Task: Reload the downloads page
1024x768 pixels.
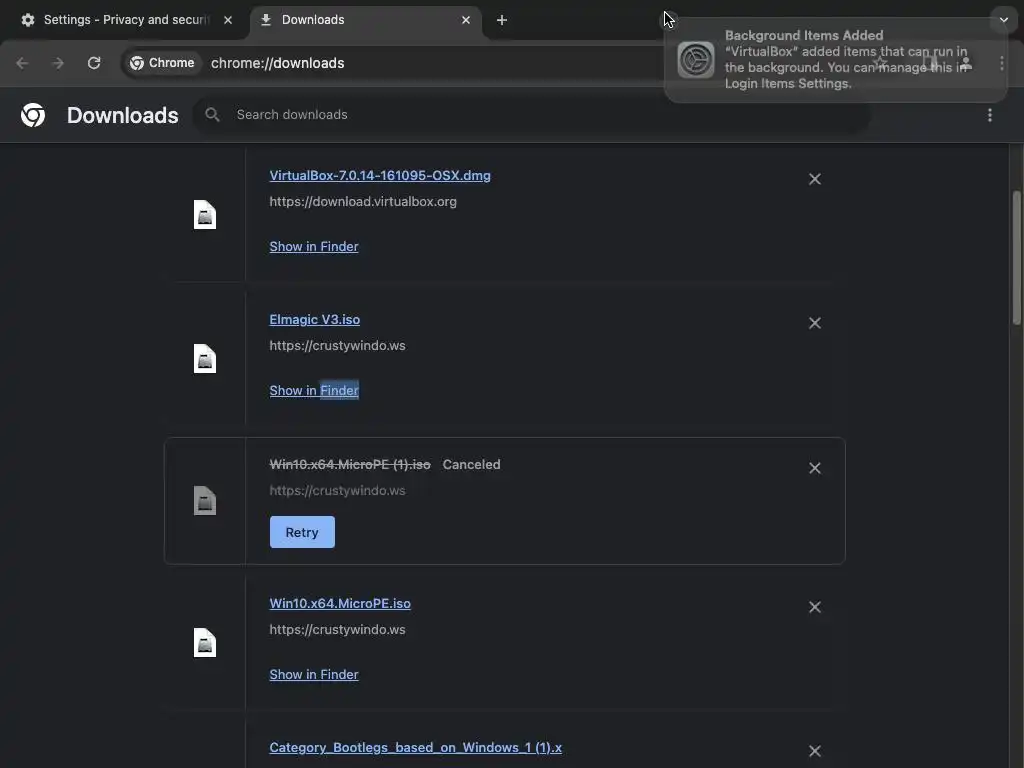Action: click(x=94, y=63)
